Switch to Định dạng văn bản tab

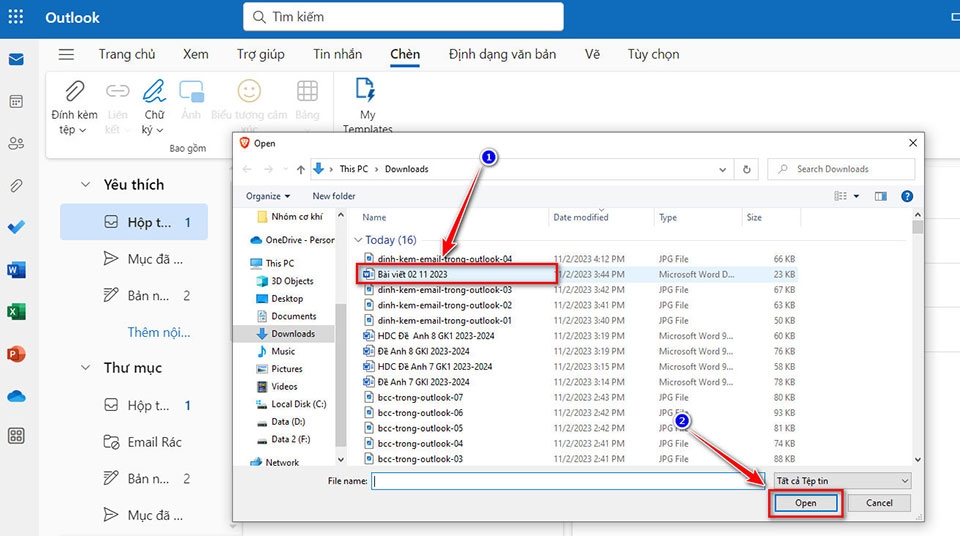[502, 55]
